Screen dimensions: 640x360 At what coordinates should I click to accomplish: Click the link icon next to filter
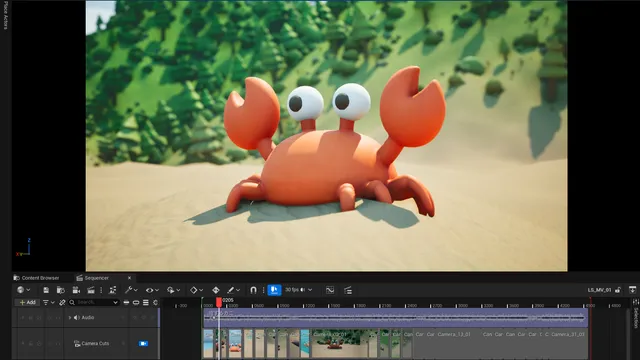click(x=62, y=302)
